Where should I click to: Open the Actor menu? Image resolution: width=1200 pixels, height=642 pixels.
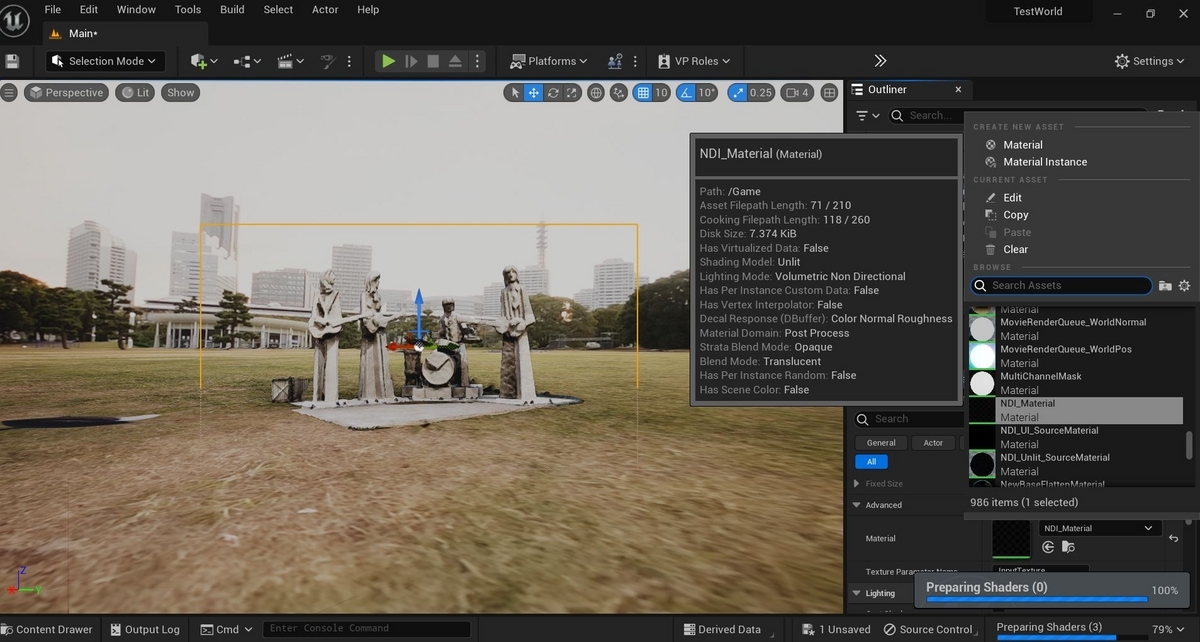[325, 9]
